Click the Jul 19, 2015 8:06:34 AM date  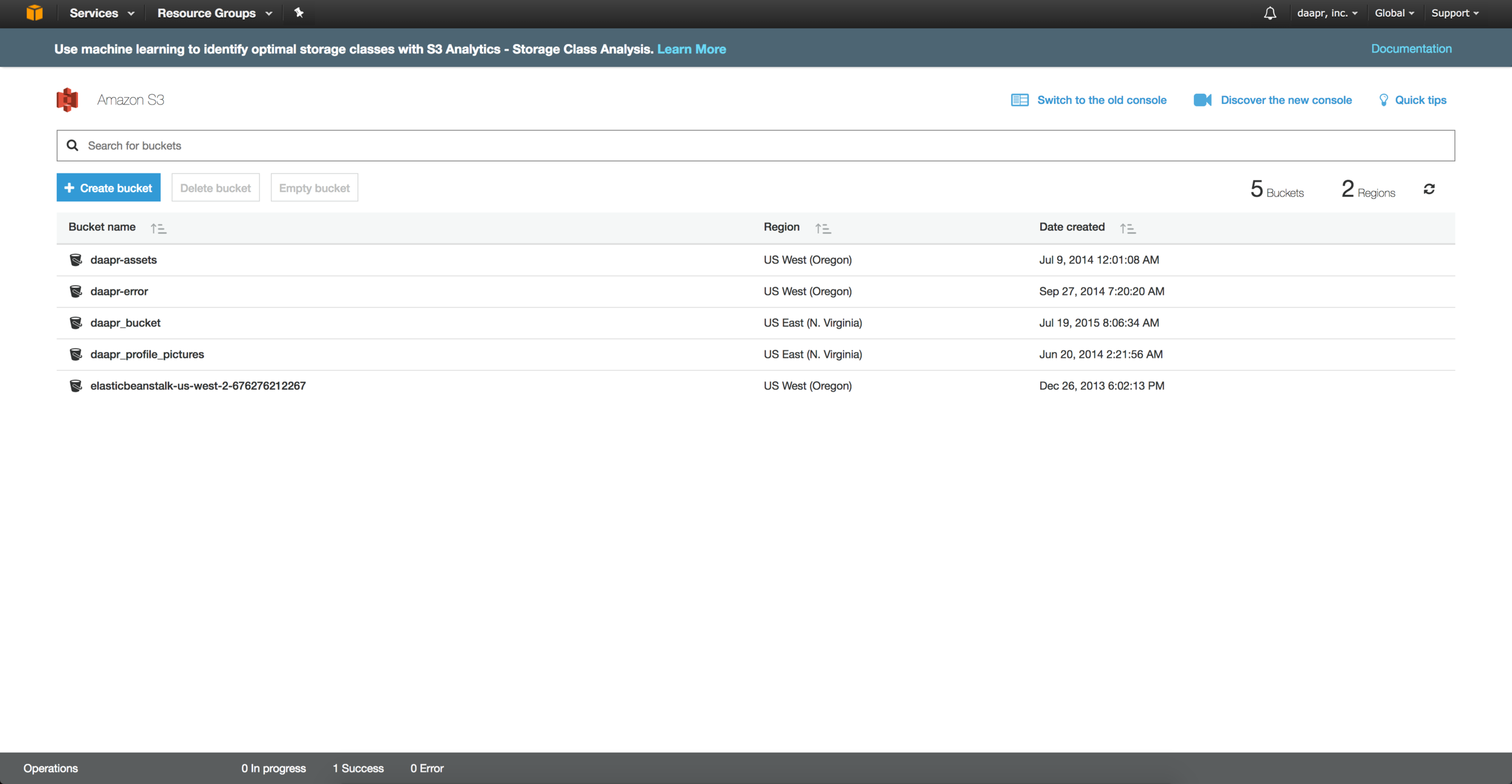point(1099,323)
